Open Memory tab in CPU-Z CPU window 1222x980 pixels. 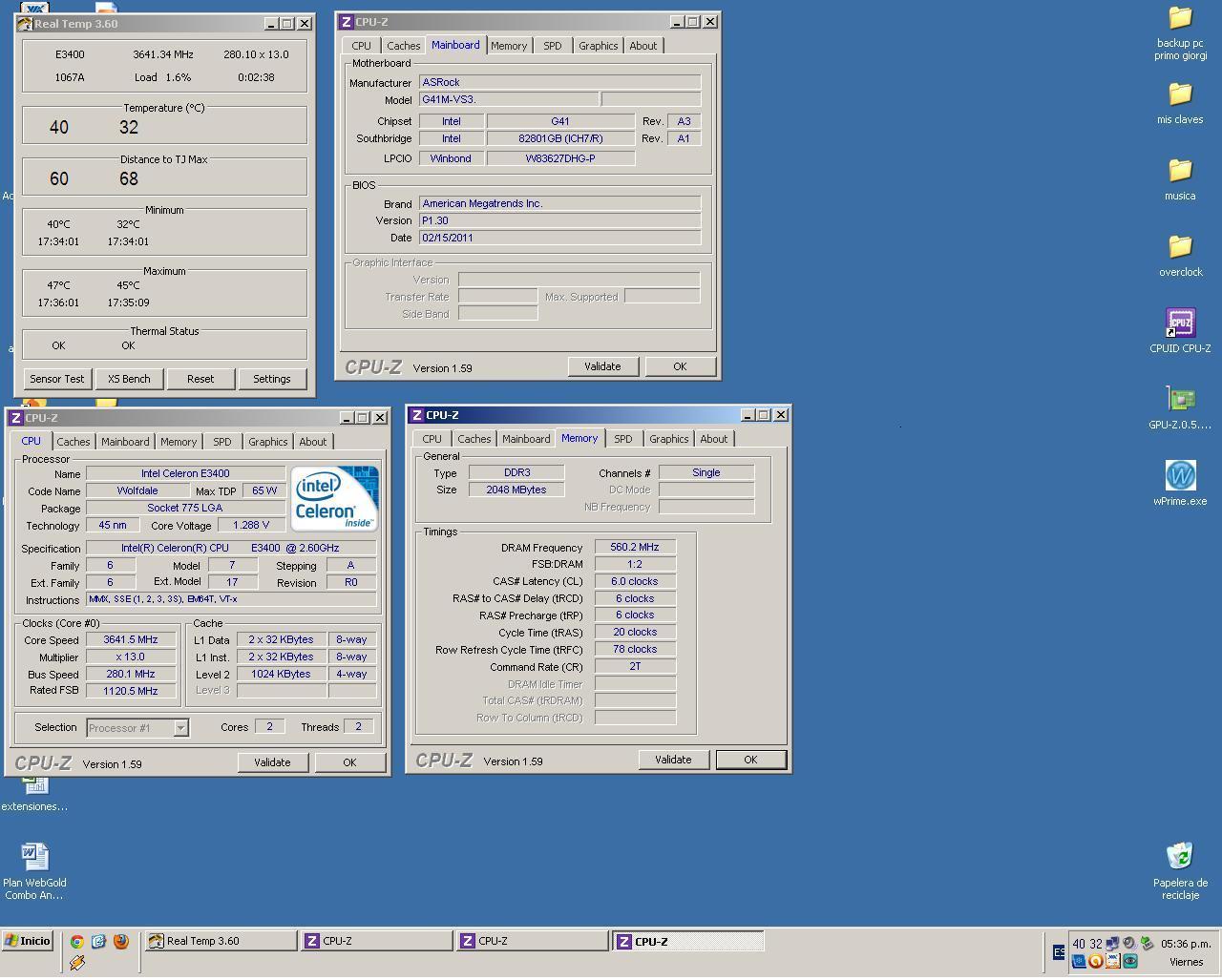click(x=179, y=442)
